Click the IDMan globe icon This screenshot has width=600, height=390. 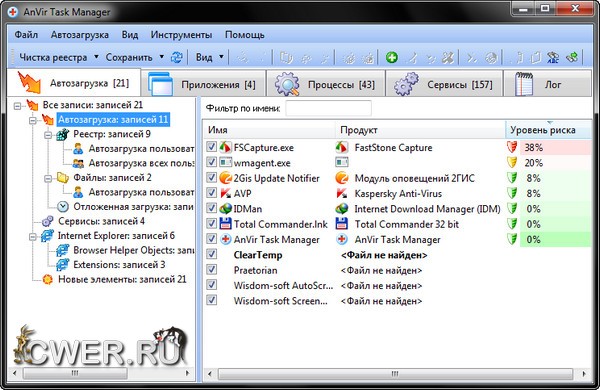(x=226, y=209)
